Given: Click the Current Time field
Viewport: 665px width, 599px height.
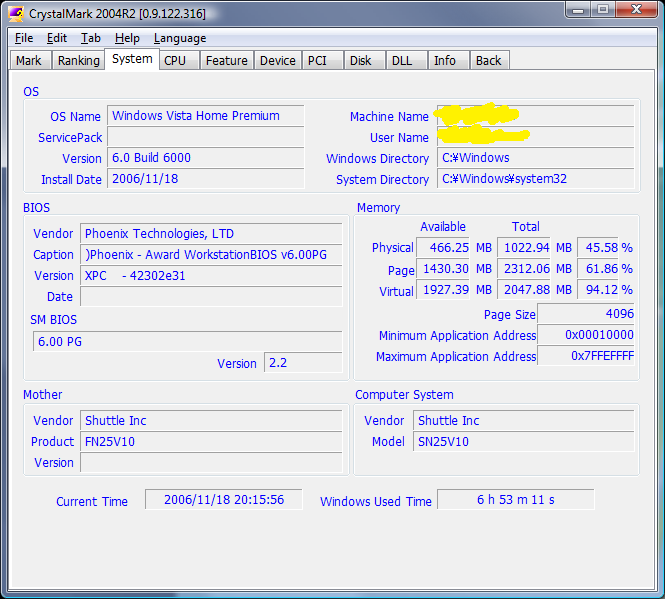Looking at the screenshot, I should click(224, 499).
